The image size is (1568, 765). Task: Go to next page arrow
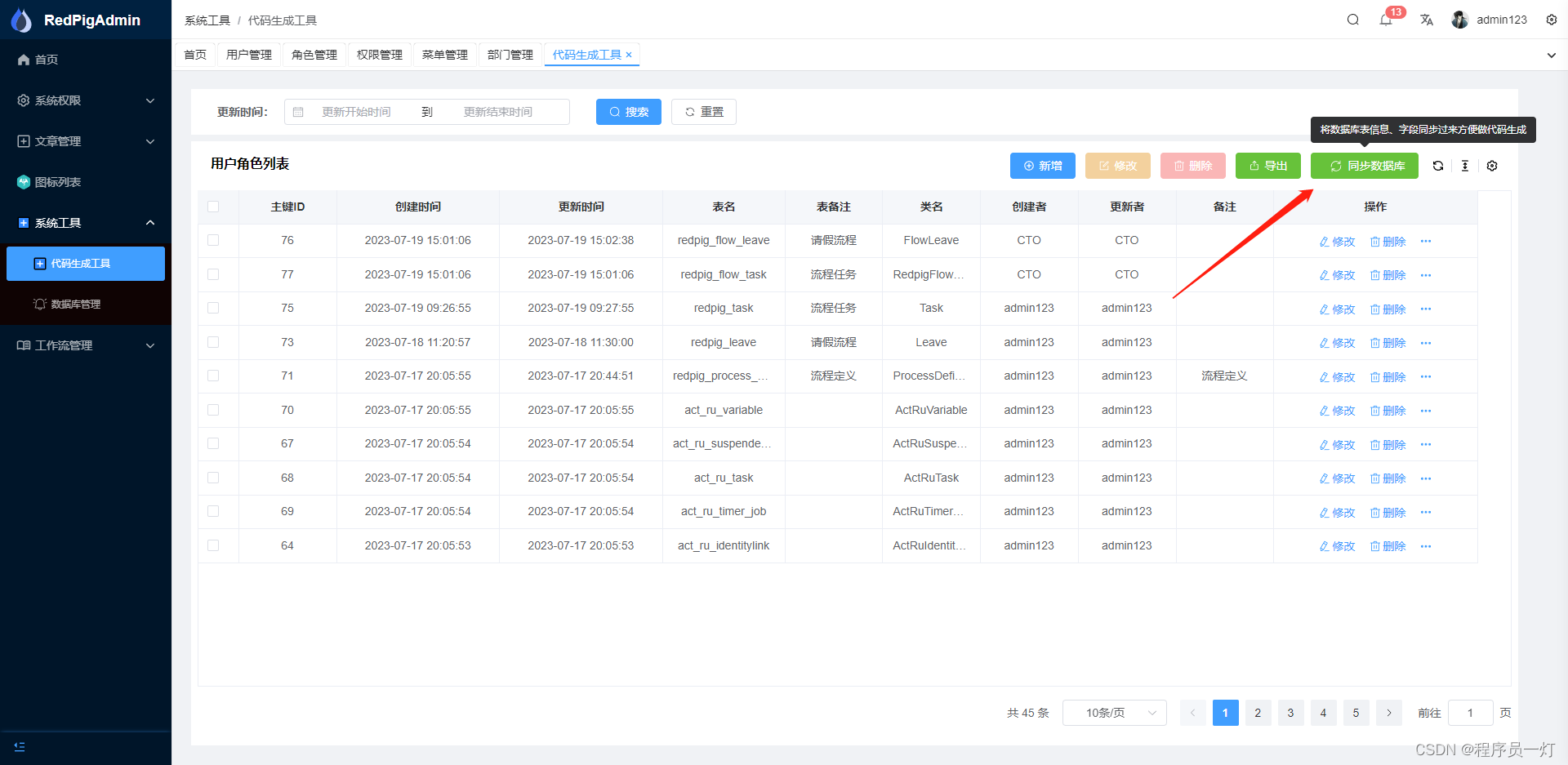tap(1389, 713)
